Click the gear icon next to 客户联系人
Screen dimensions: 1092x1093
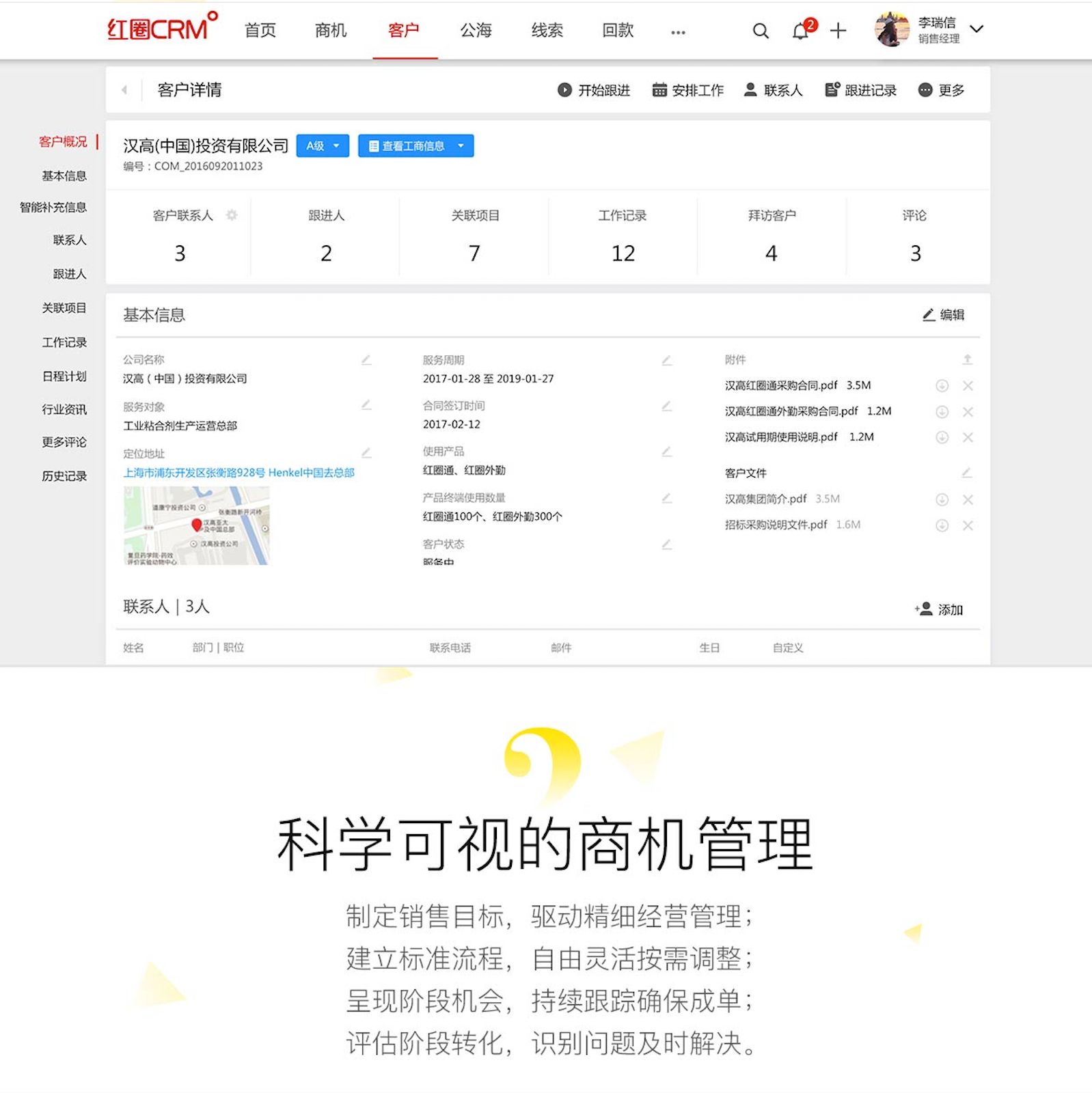pyautogui.click(x=232, y=215)
